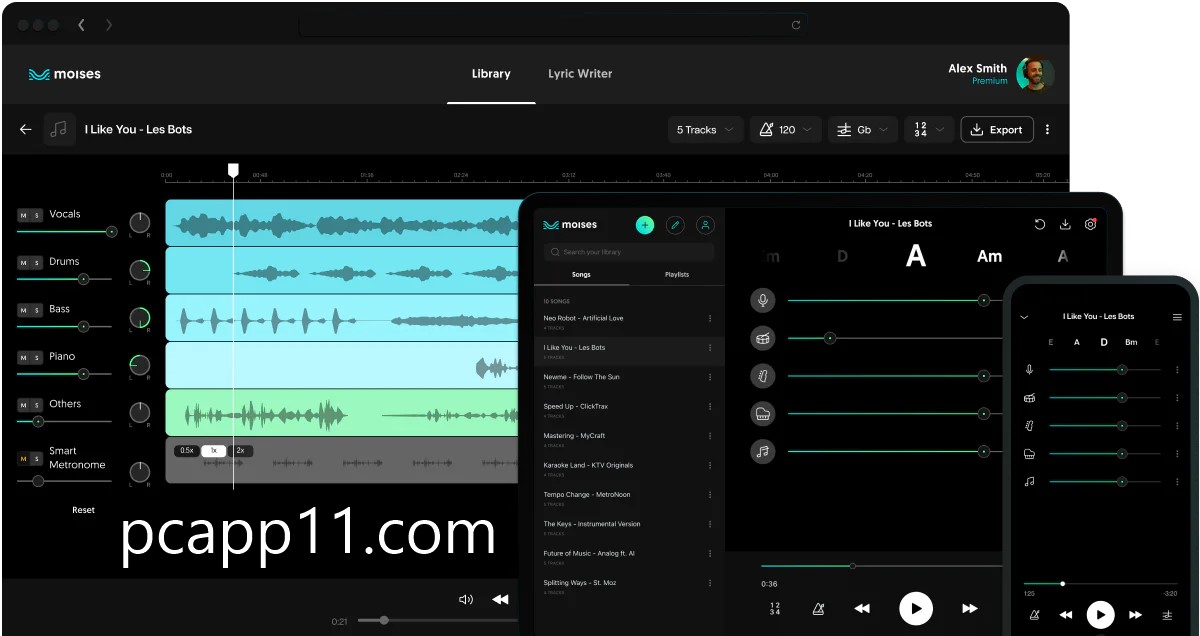
Task: Open the hamburger menu on the phone
Action: pos(1177,317)
